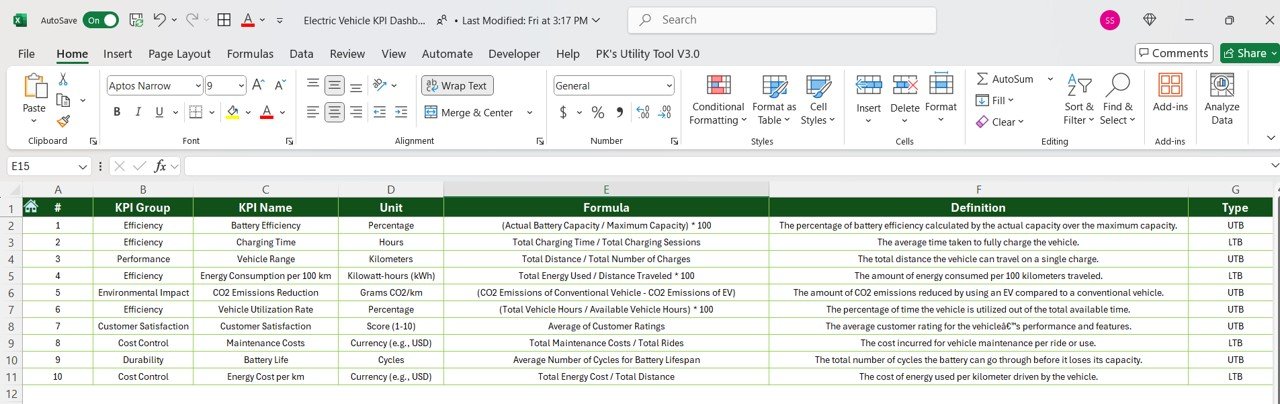Click the Paste clipboard icon

pyautogui.click(x=34, y=87)
